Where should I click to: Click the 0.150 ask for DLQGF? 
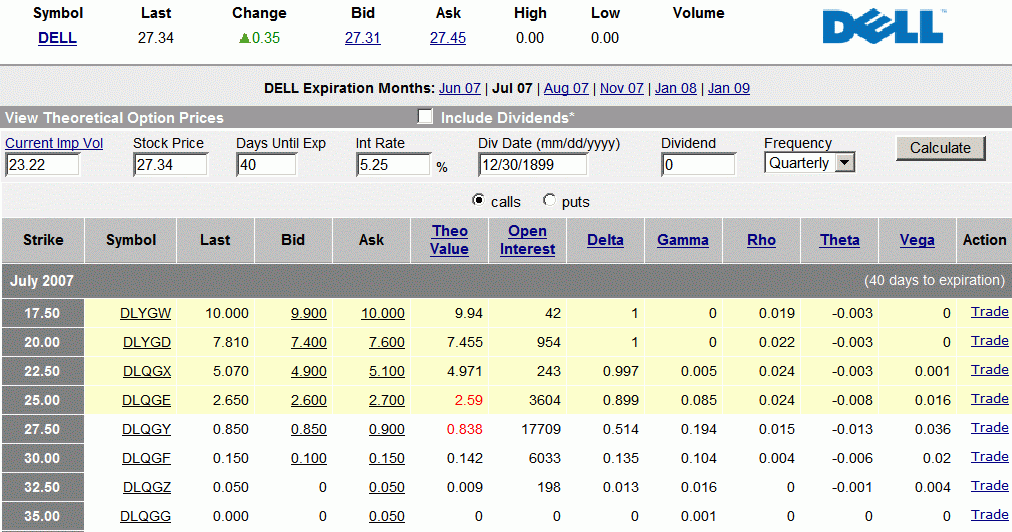point(387,458)
